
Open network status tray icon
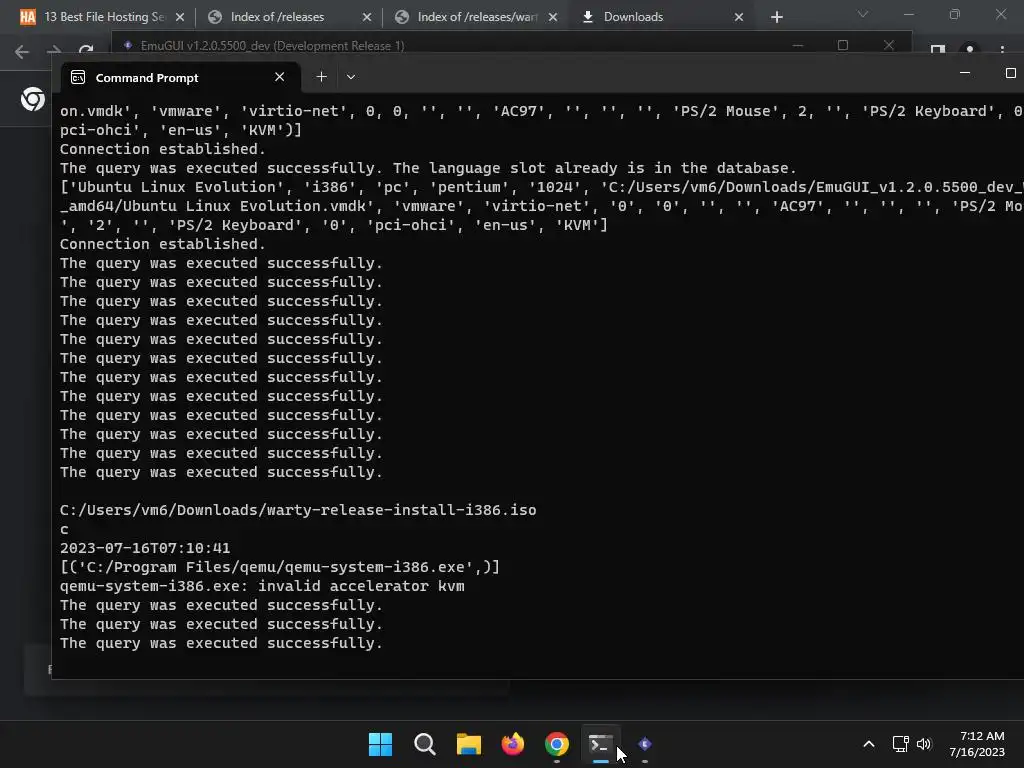pyautogui.click(x=901, y=744)
